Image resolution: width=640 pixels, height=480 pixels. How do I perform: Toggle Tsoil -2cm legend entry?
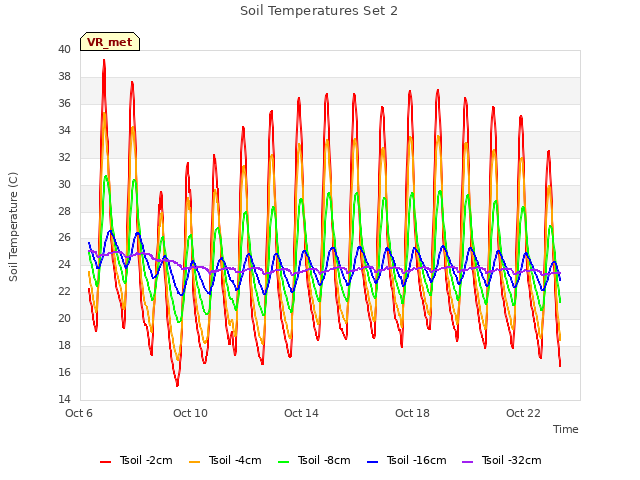click(x=136, y=460)
